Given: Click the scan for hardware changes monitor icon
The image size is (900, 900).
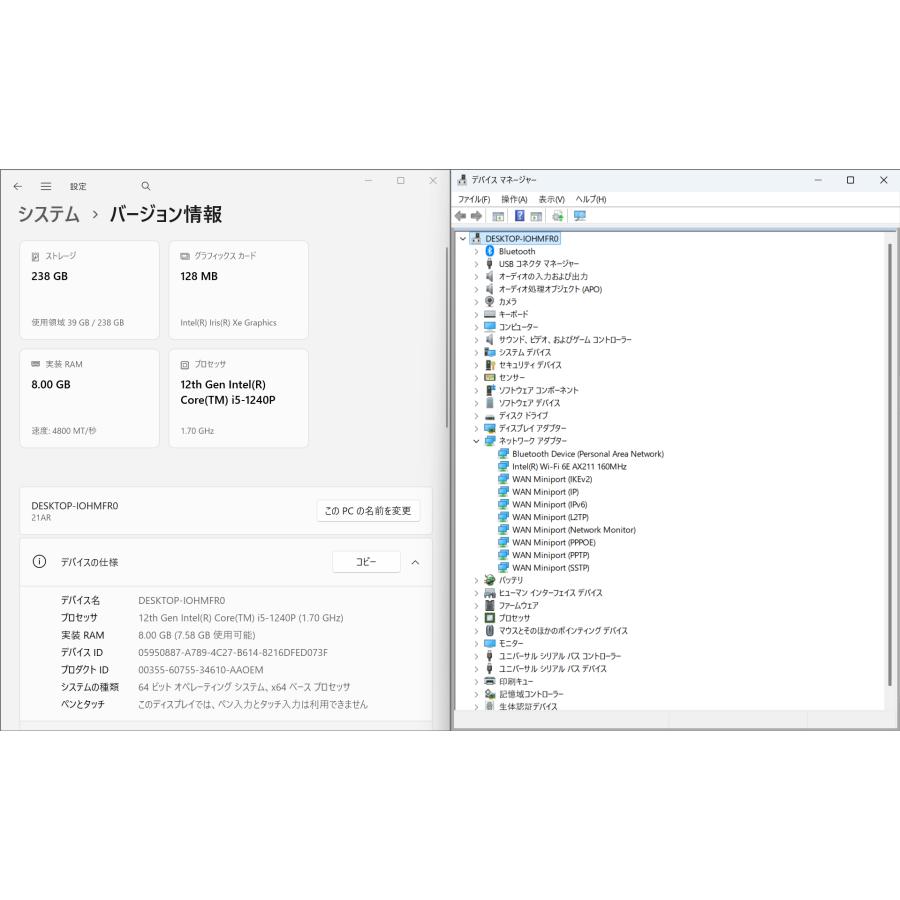Looking at the screenshot, I should tap(580, 216).
